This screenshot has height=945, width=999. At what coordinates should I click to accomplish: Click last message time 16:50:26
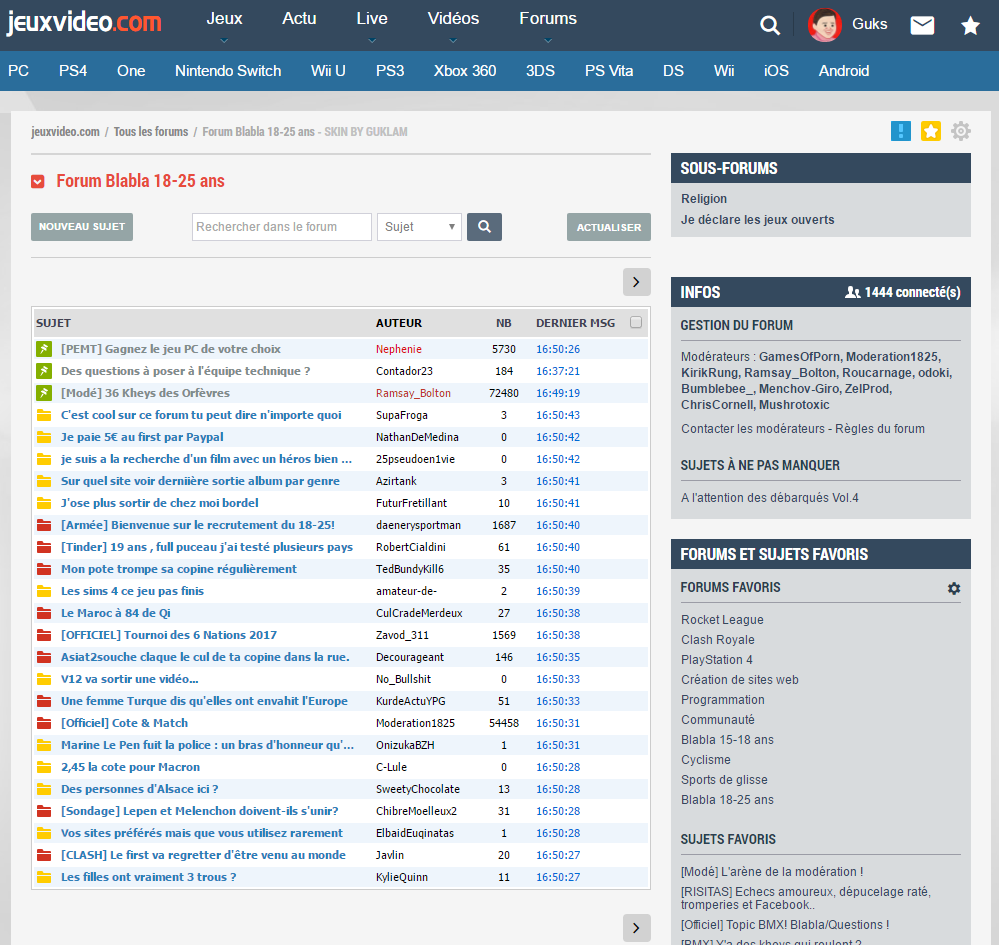[x=558, y=349]
